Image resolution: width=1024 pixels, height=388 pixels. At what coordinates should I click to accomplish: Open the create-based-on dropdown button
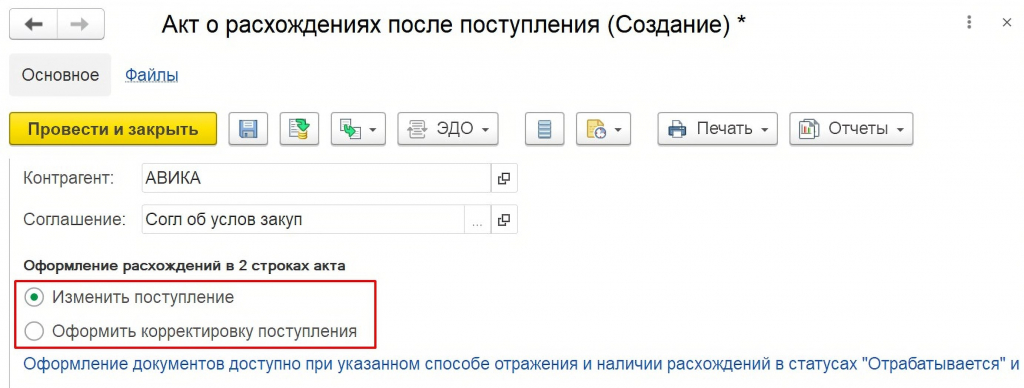point(358,129)
